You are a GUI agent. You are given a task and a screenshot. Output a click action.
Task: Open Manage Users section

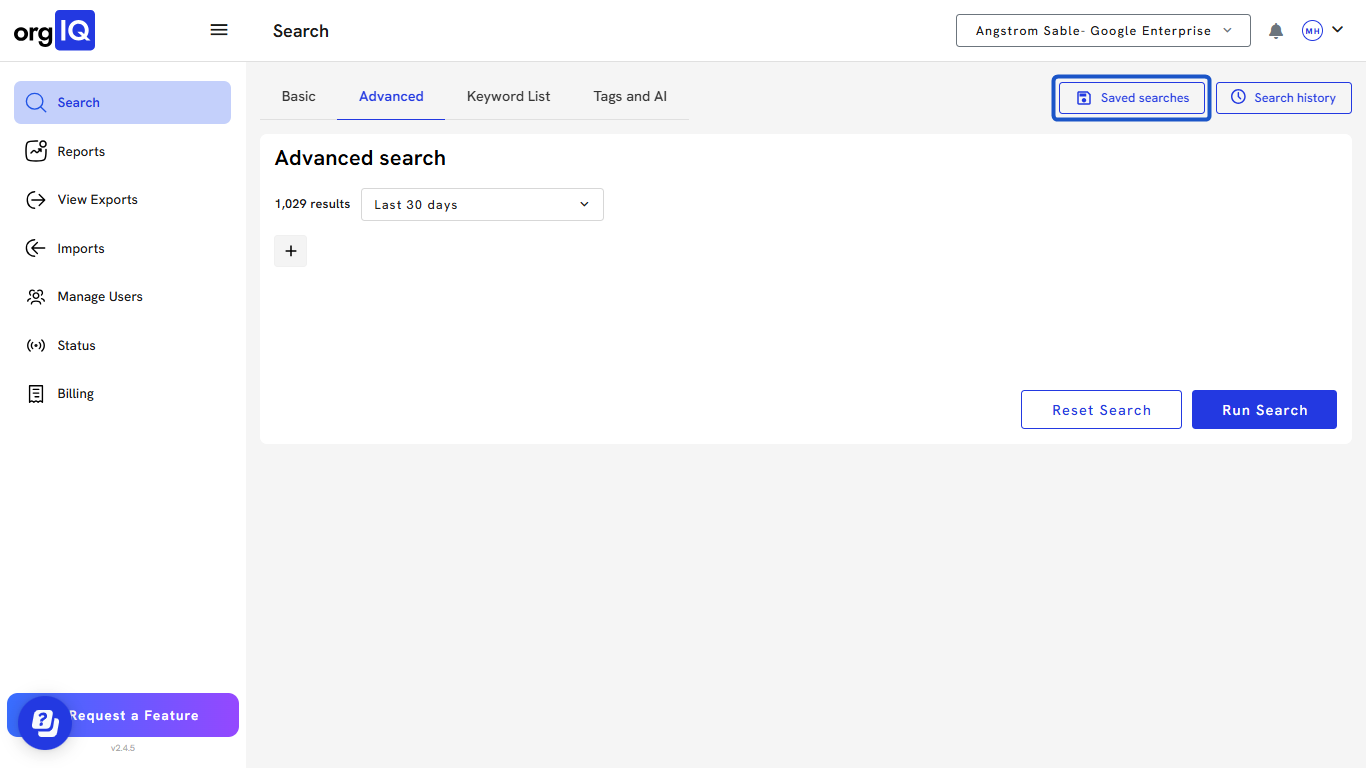[x=99, y=297]
